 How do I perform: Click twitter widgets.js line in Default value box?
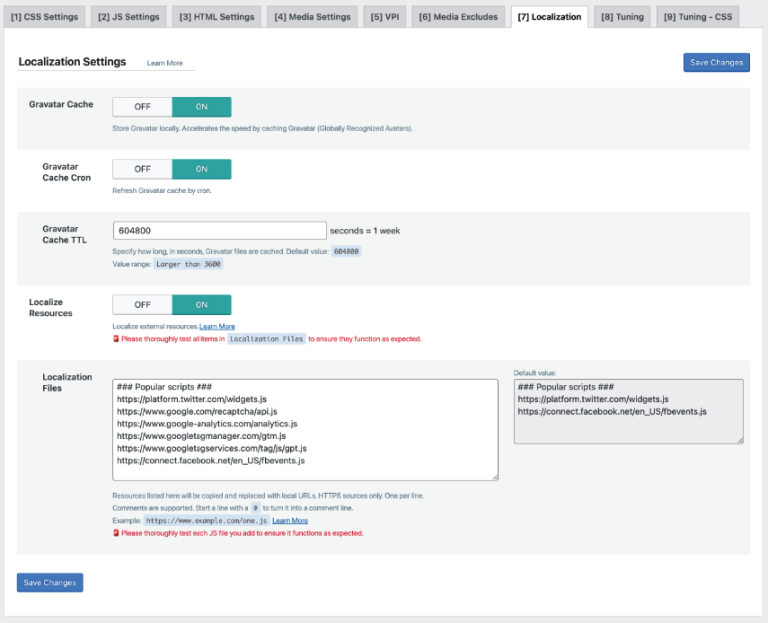593,399
